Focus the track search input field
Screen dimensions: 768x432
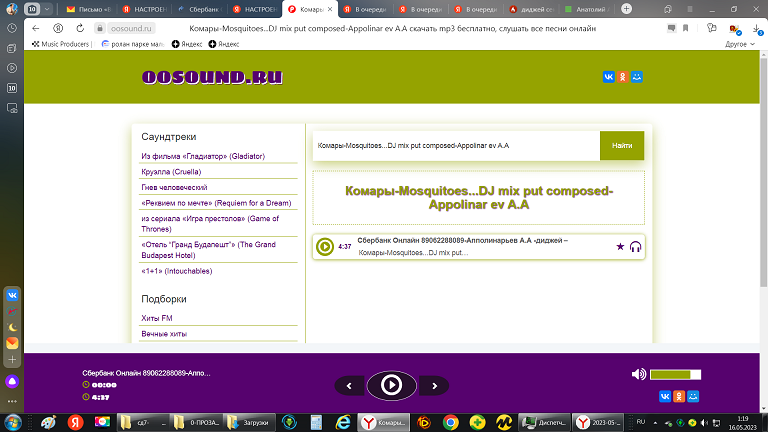(456, 145)
